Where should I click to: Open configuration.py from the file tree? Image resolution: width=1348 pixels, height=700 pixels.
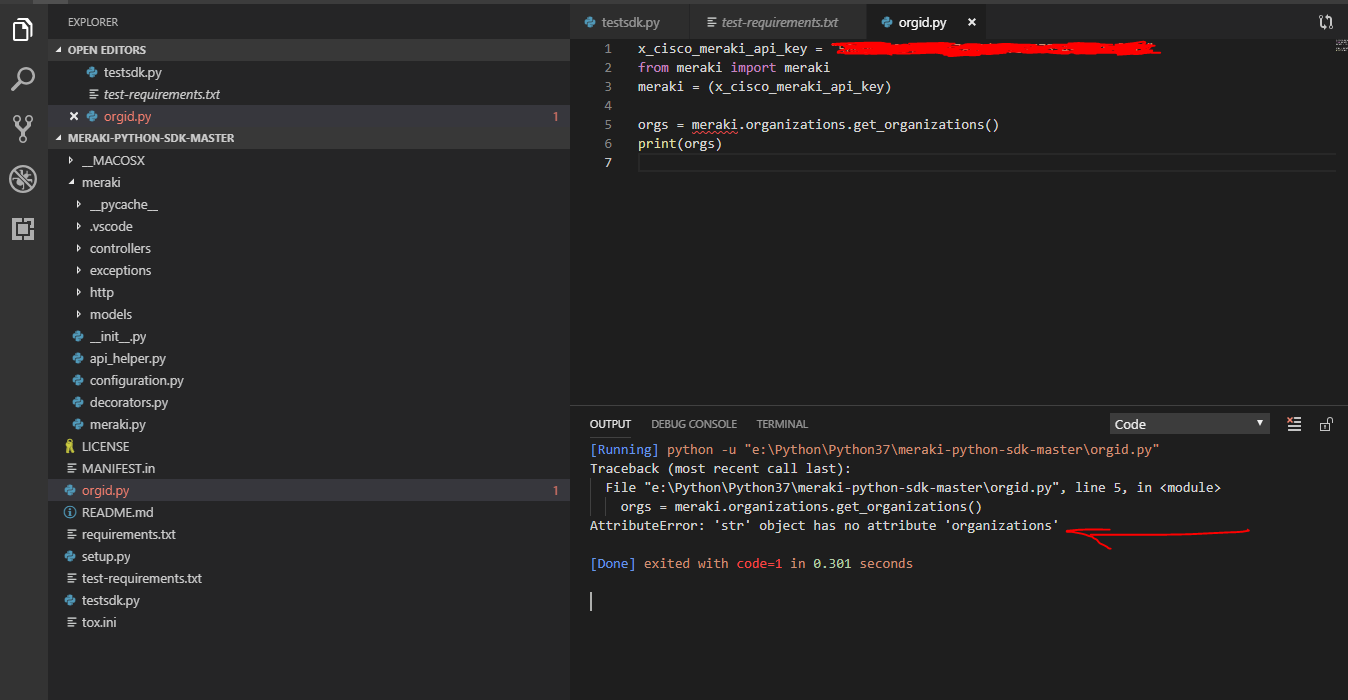136,380
